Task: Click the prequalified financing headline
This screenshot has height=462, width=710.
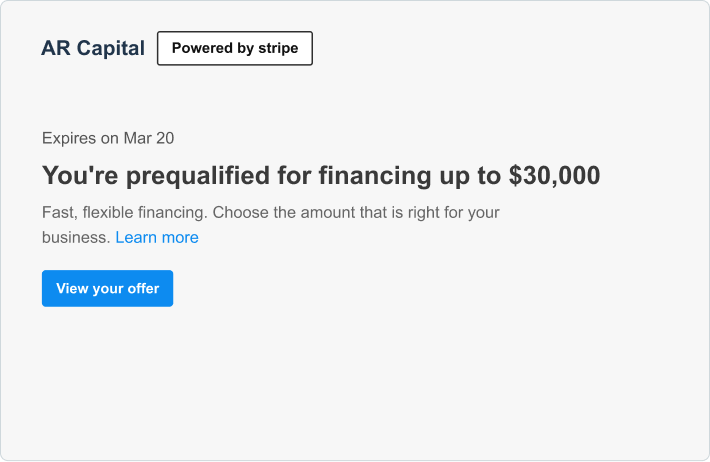Action: (320, 176)
